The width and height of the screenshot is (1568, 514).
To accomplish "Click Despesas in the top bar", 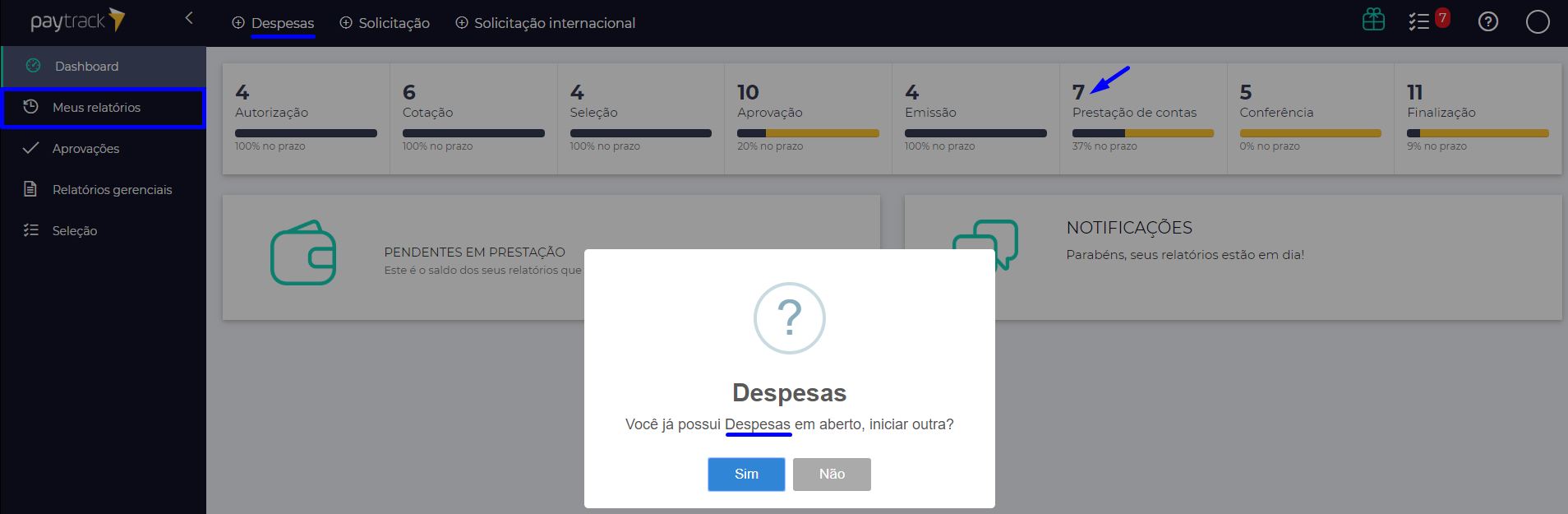I will coord(282,23).
